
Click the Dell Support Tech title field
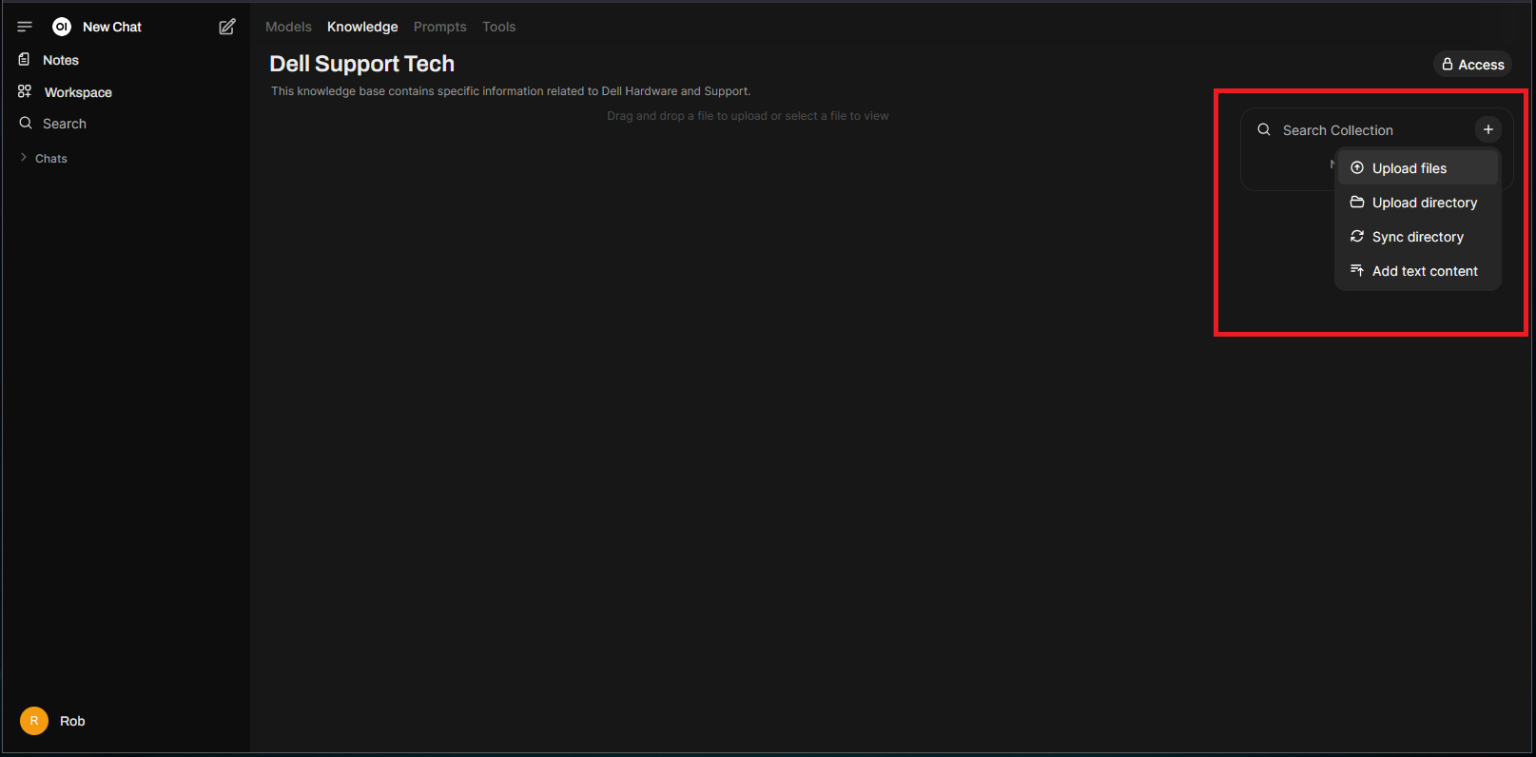coord(362,64)
